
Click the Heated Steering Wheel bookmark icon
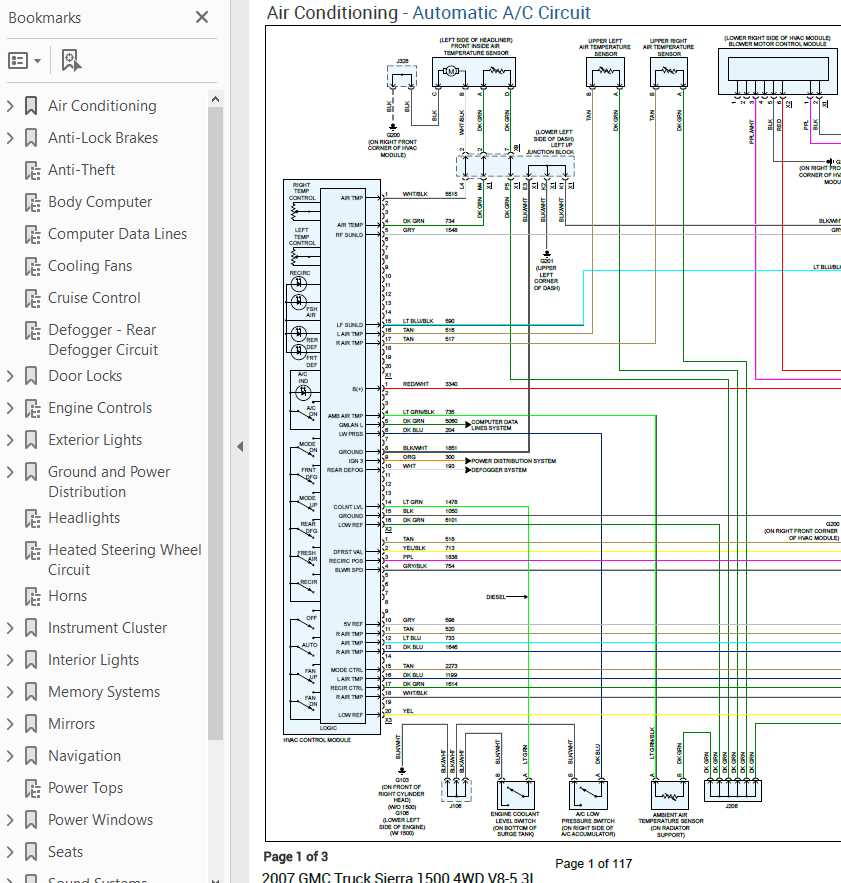(32, 550)
